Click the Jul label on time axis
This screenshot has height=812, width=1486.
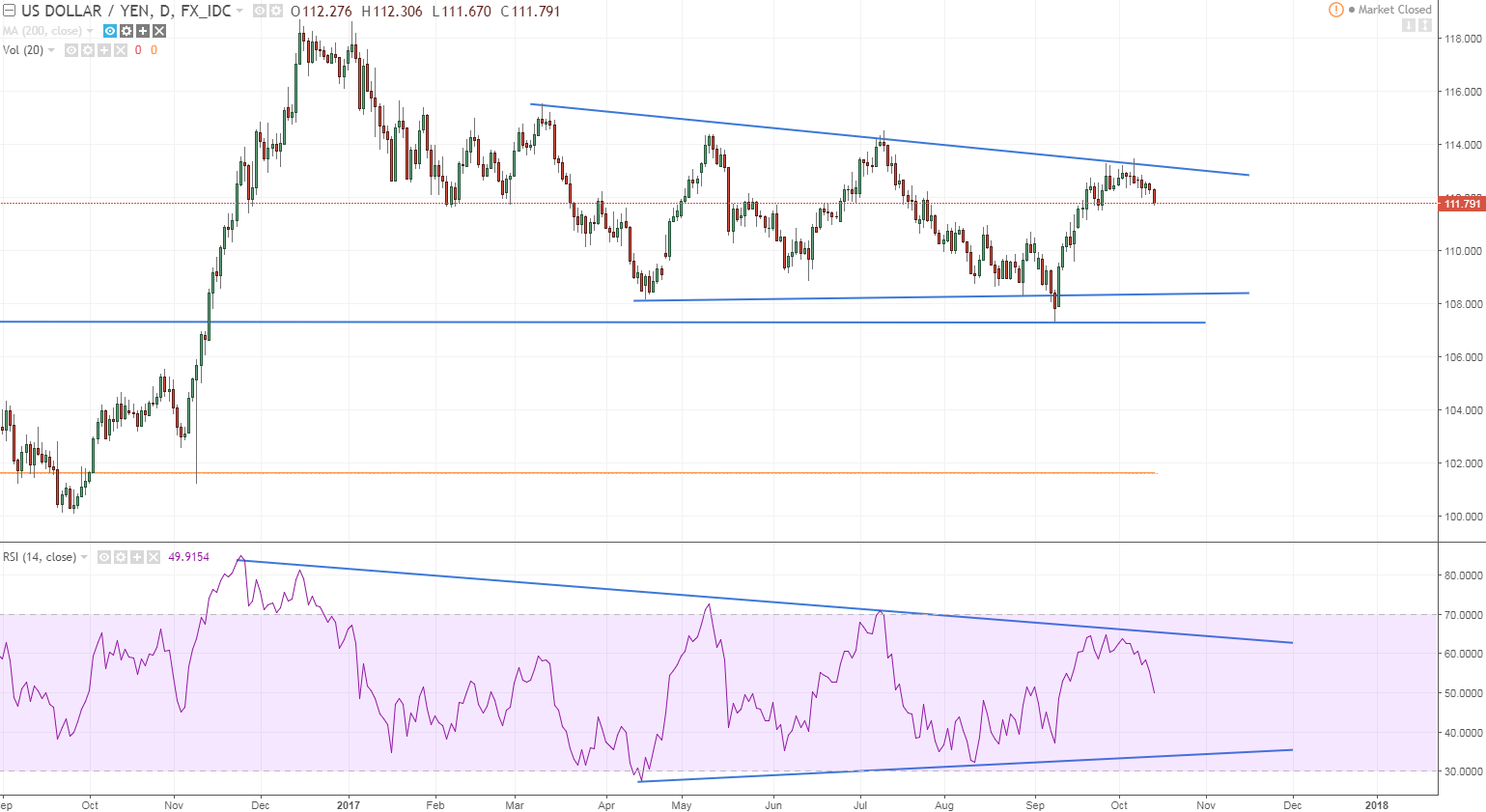pos(860,805)
